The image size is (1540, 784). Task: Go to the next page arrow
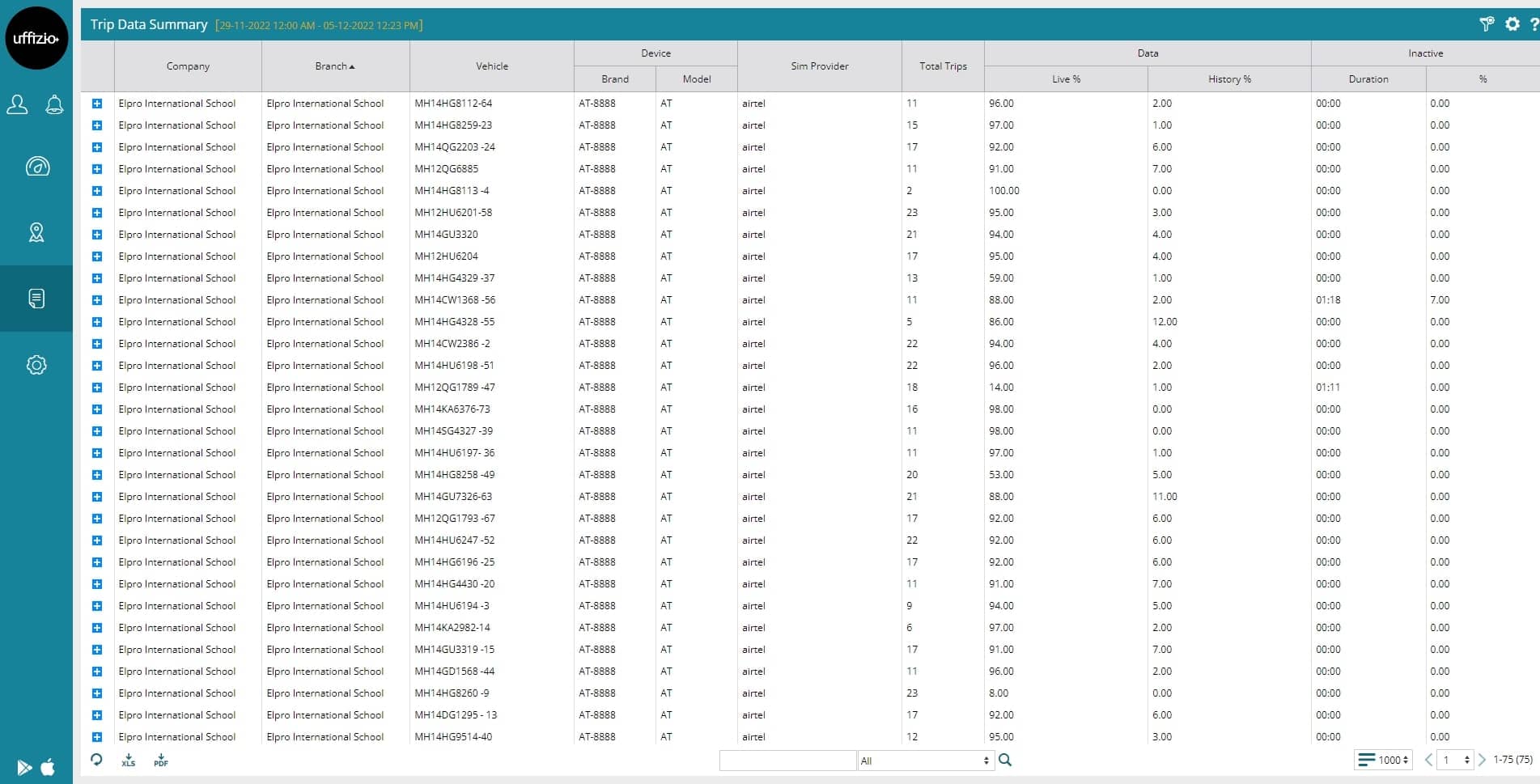(x=1482, y=760)
